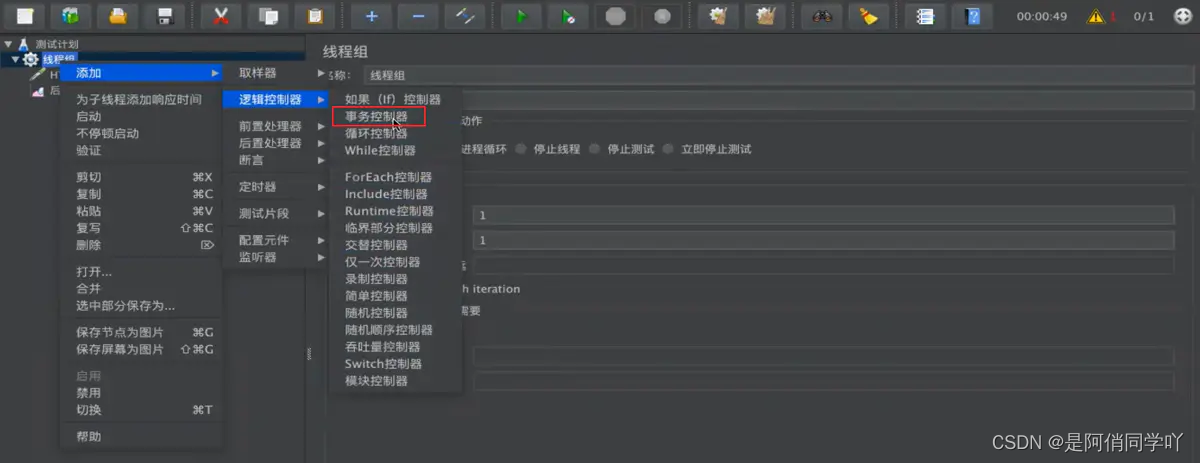Click the Toggle toolbar icon beside the minus

coord(465,16)
